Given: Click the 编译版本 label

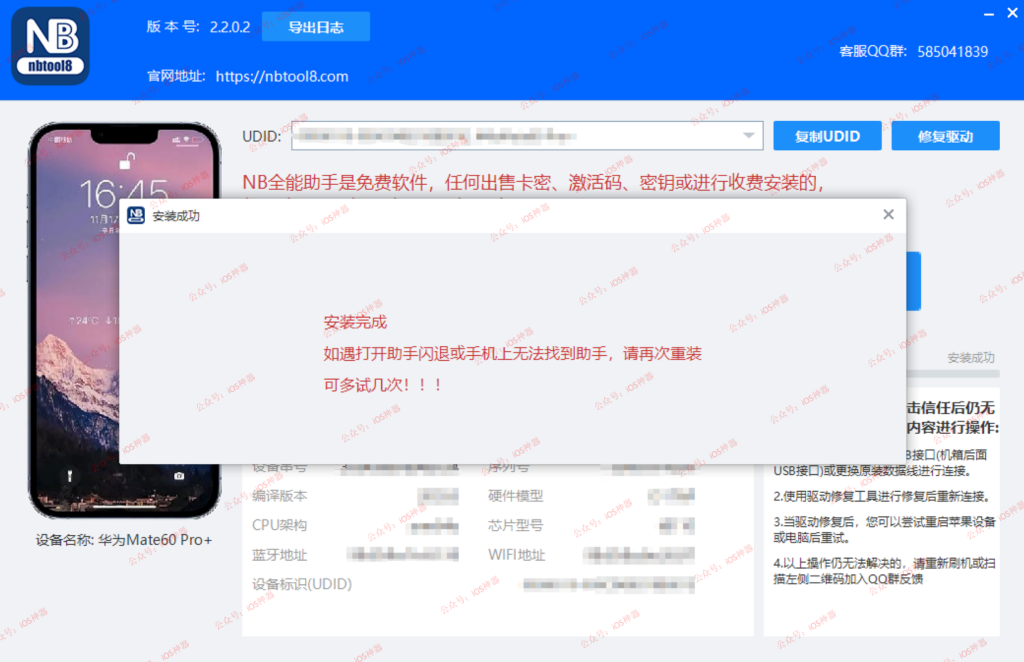Looking at the screenshot, I should (280, 496).
